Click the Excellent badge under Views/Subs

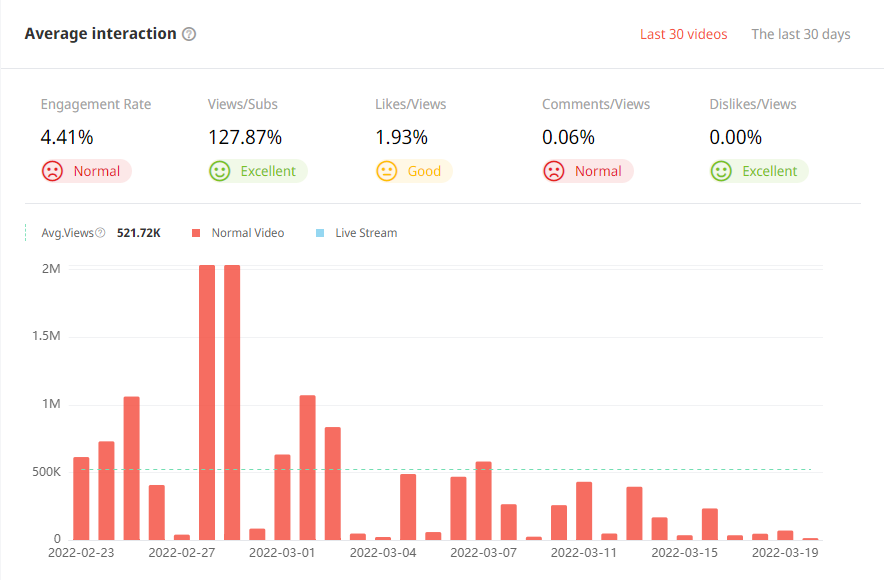(x=267, y=171)
